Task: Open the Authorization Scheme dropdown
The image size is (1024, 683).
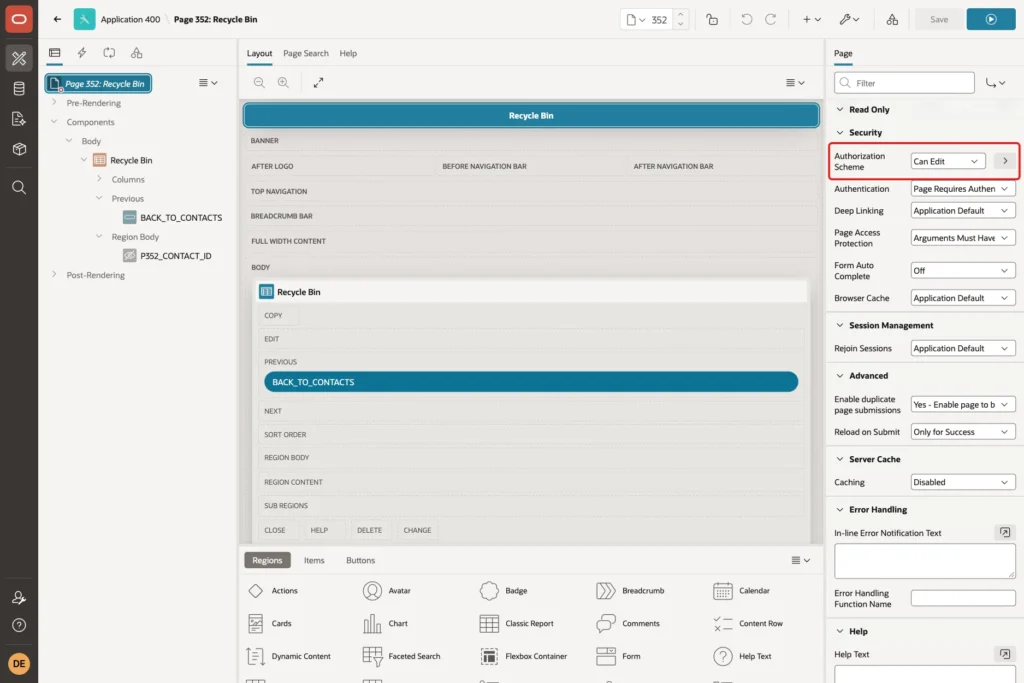Action: click(948, 161)
